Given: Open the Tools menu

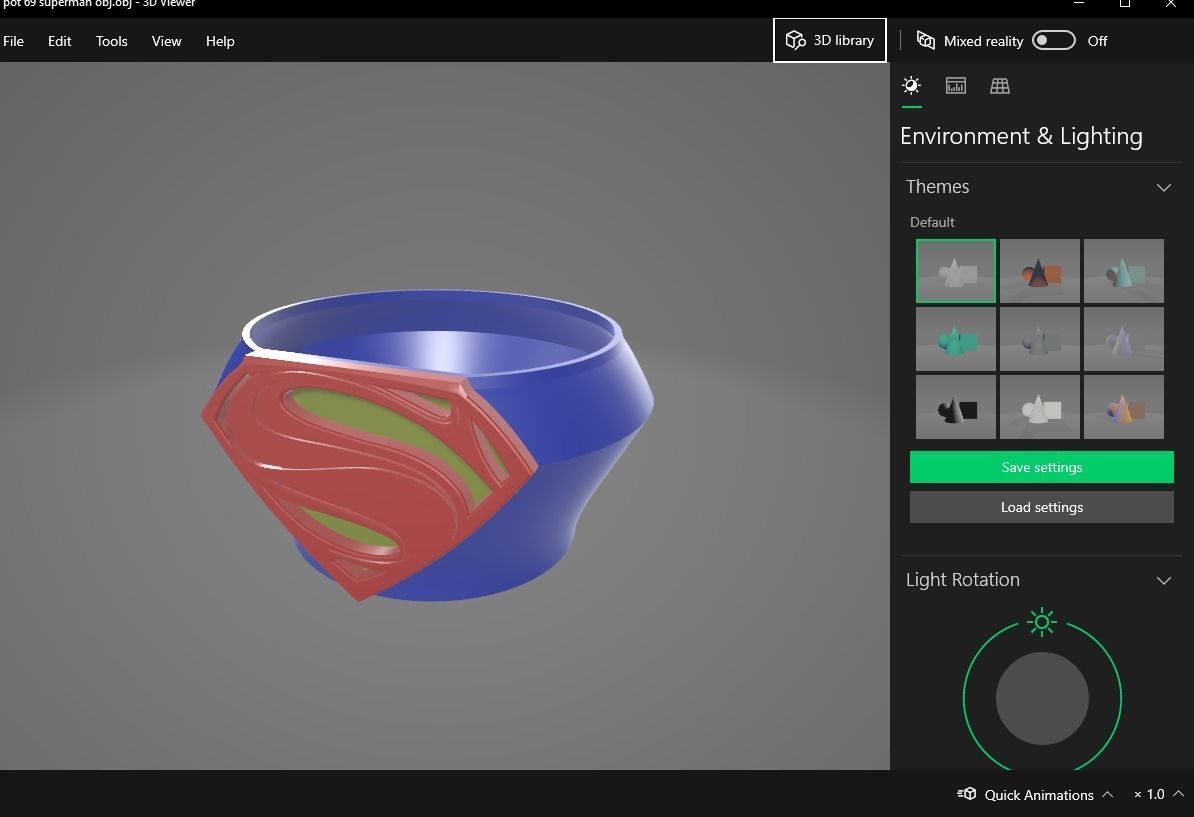Looking at the screenshot, I should 111,41.
